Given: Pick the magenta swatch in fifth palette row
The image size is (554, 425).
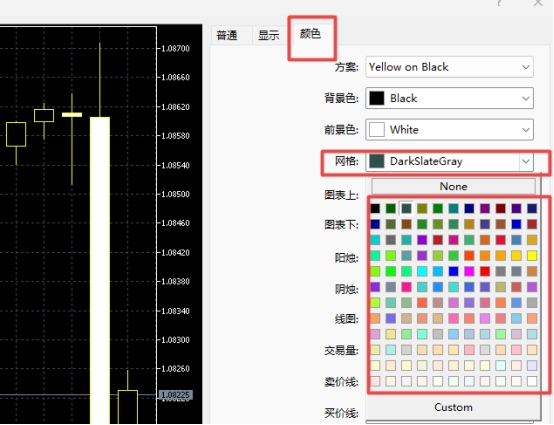Looking at the screenshot, I should (x=469, y=271).
